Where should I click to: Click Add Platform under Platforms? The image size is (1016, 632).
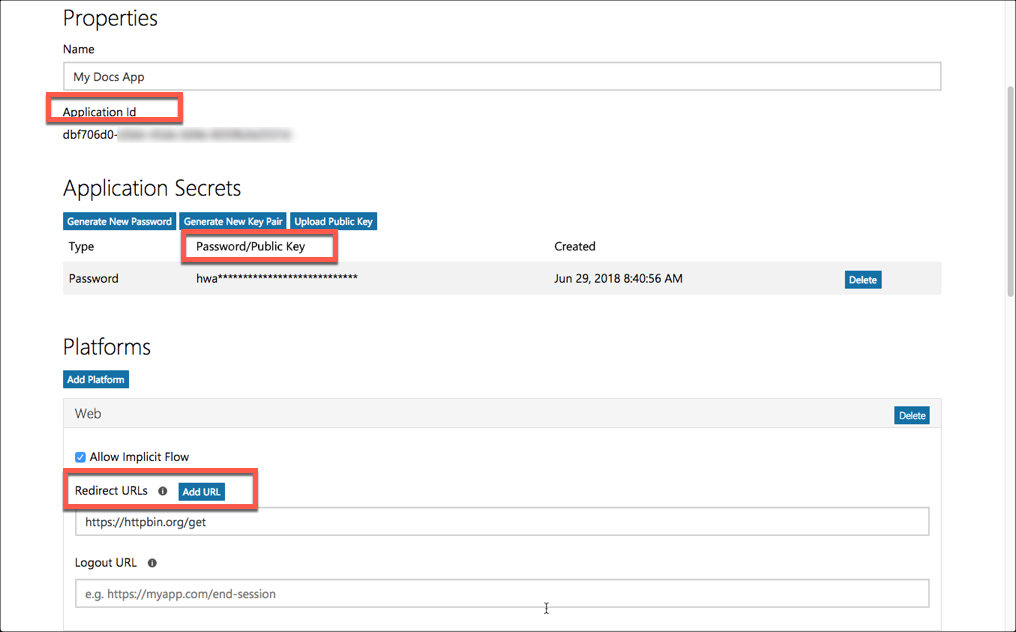pyautogui.click(x=95, y=379)
